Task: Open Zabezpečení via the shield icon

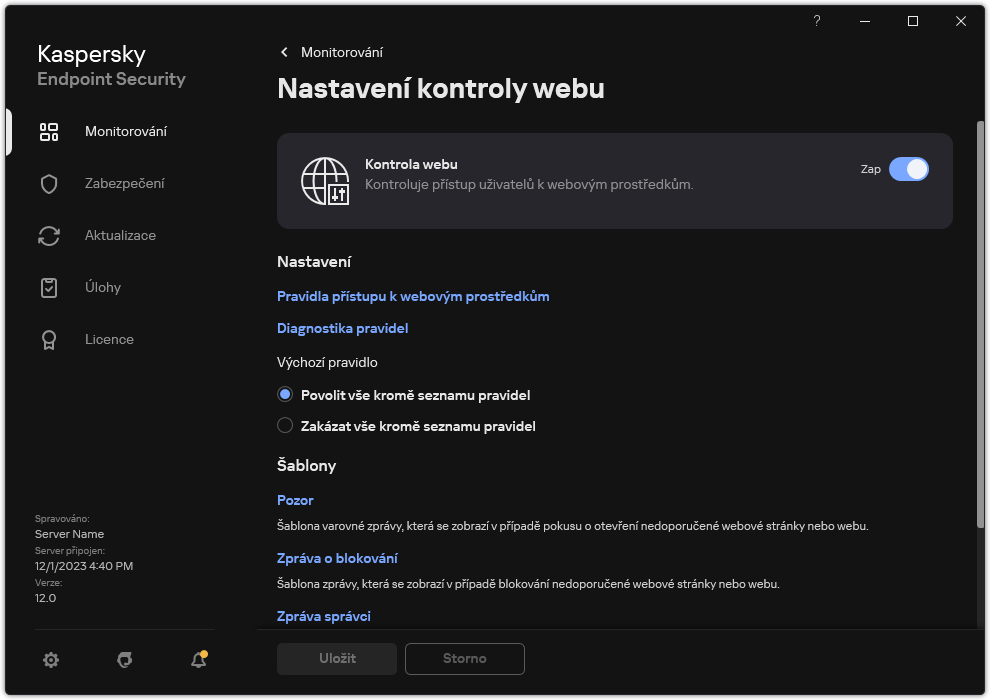Action: pos(49,183)
